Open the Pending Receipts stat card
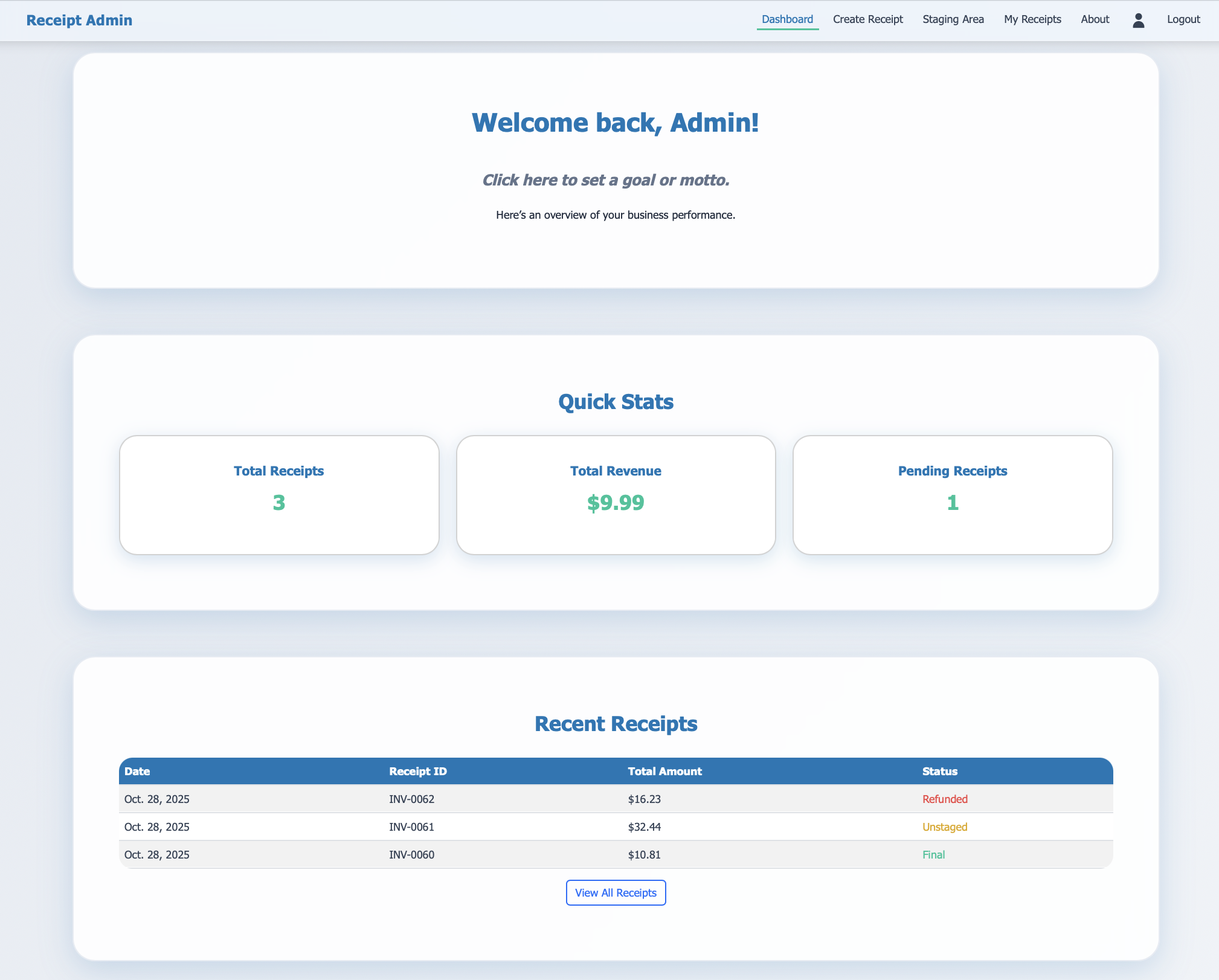Viewport: 1219px width, 980px height. pos(952,494)
